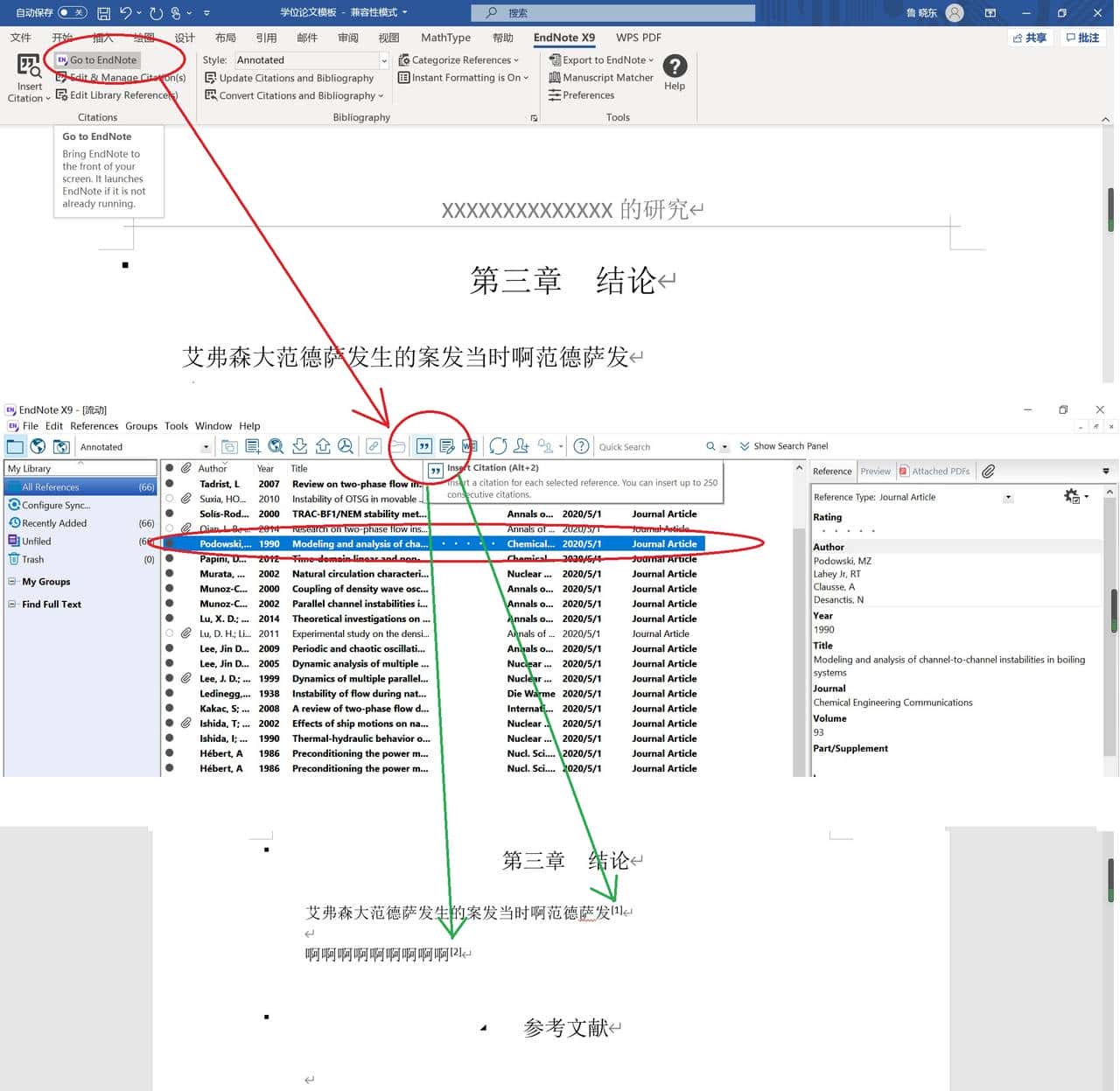Image resolution: width=1120 pixels, height=1091 pixels.
Task: Select the Insert Citation quotation icon in EndNote
Action: [424, 446]
